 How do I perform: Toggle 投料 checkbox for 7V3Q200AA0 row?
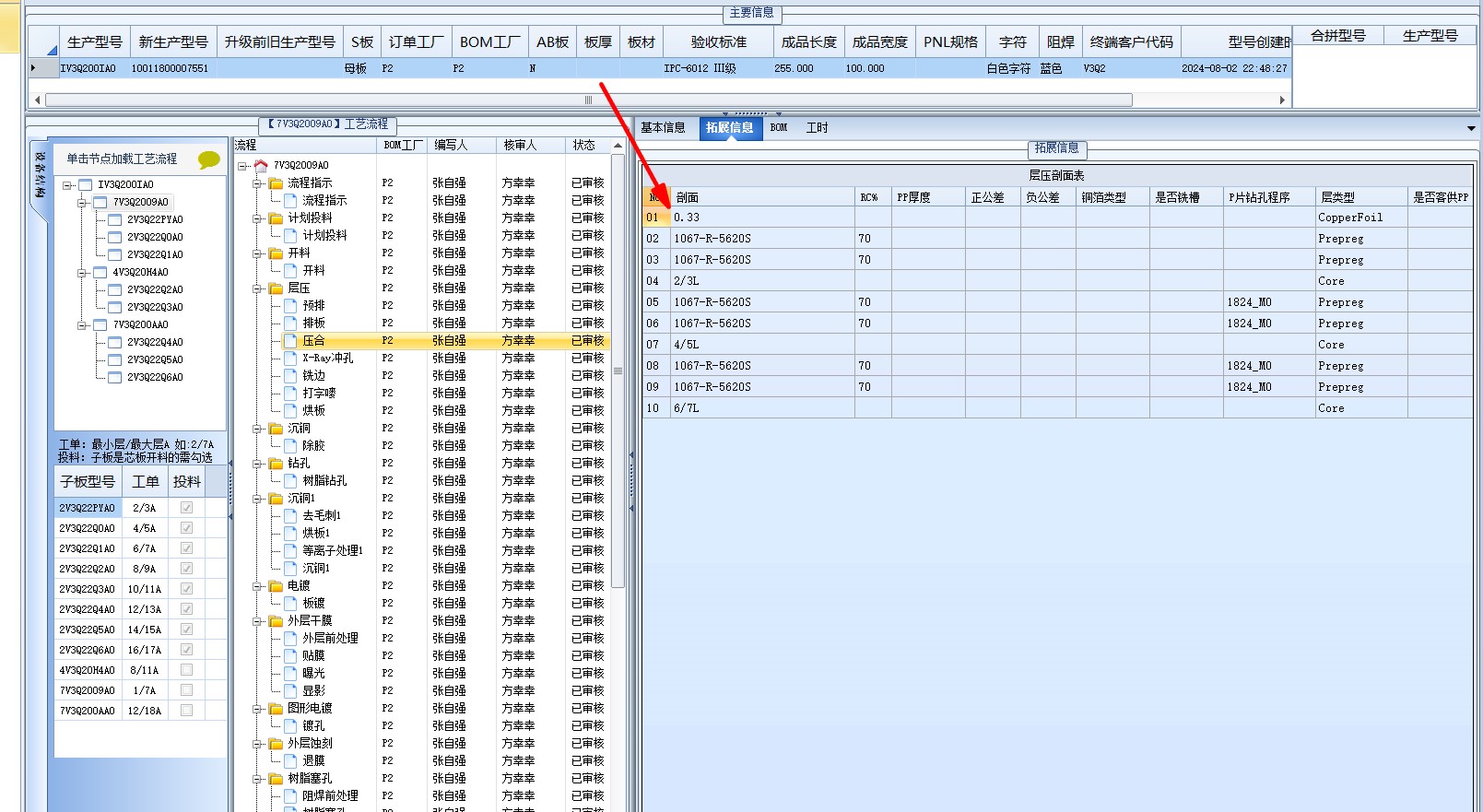(186, 711)
